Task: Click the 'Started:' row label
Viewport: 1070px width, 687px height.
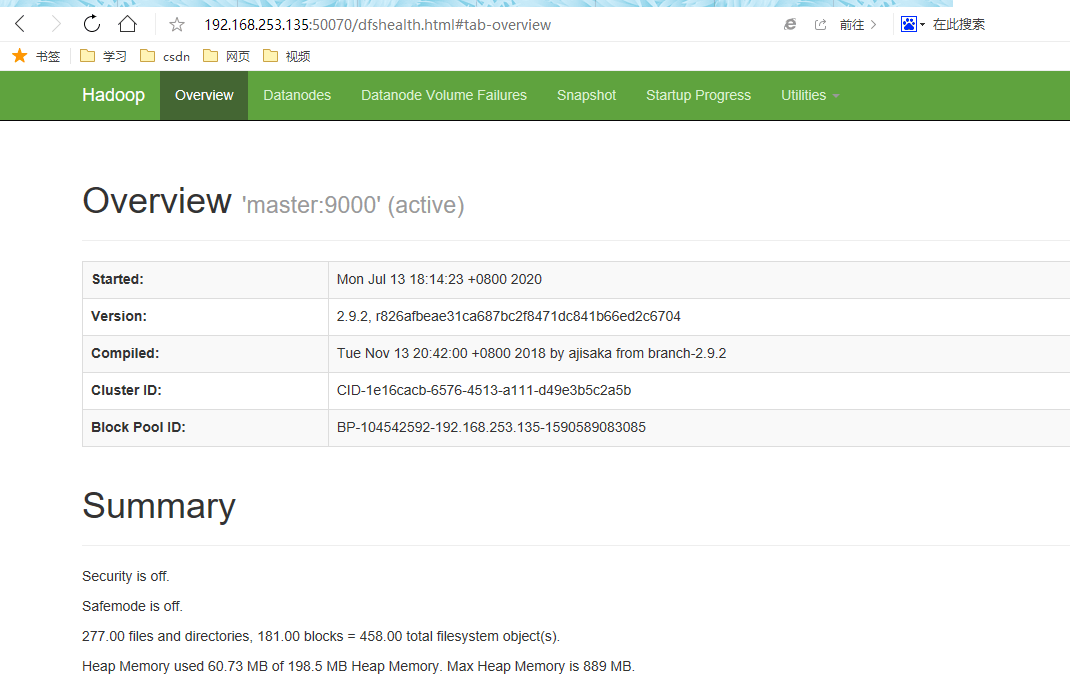Action: click(117, 280)
